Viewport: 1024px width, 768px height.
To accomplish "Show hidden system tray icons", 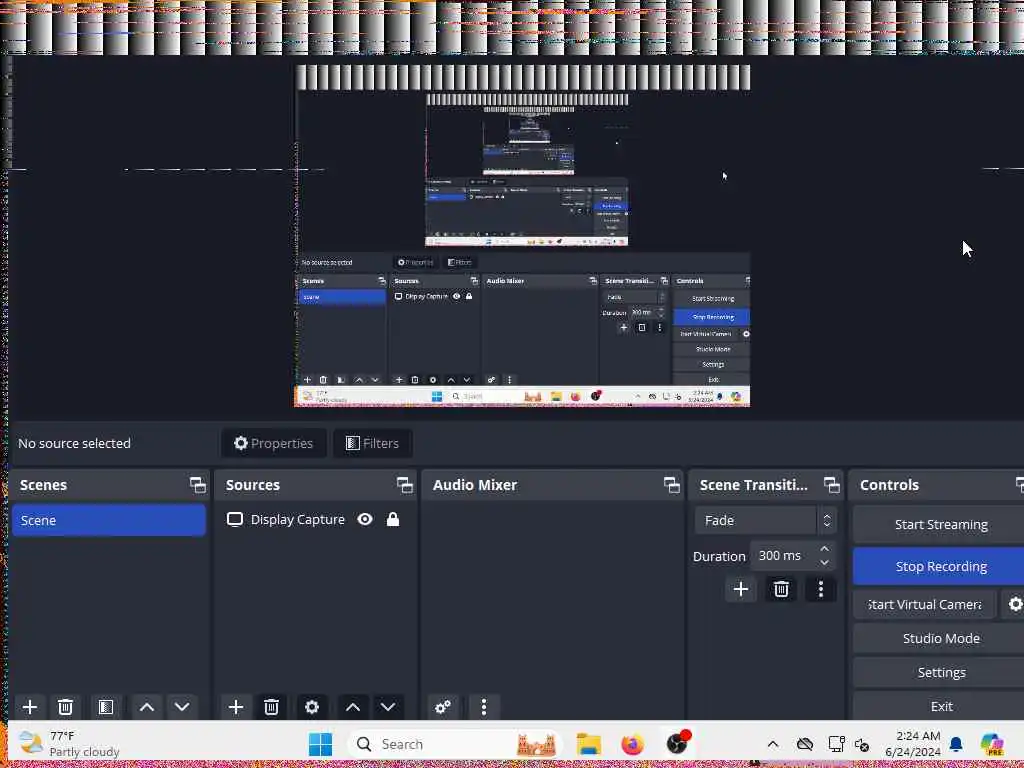I will (773, 744).
